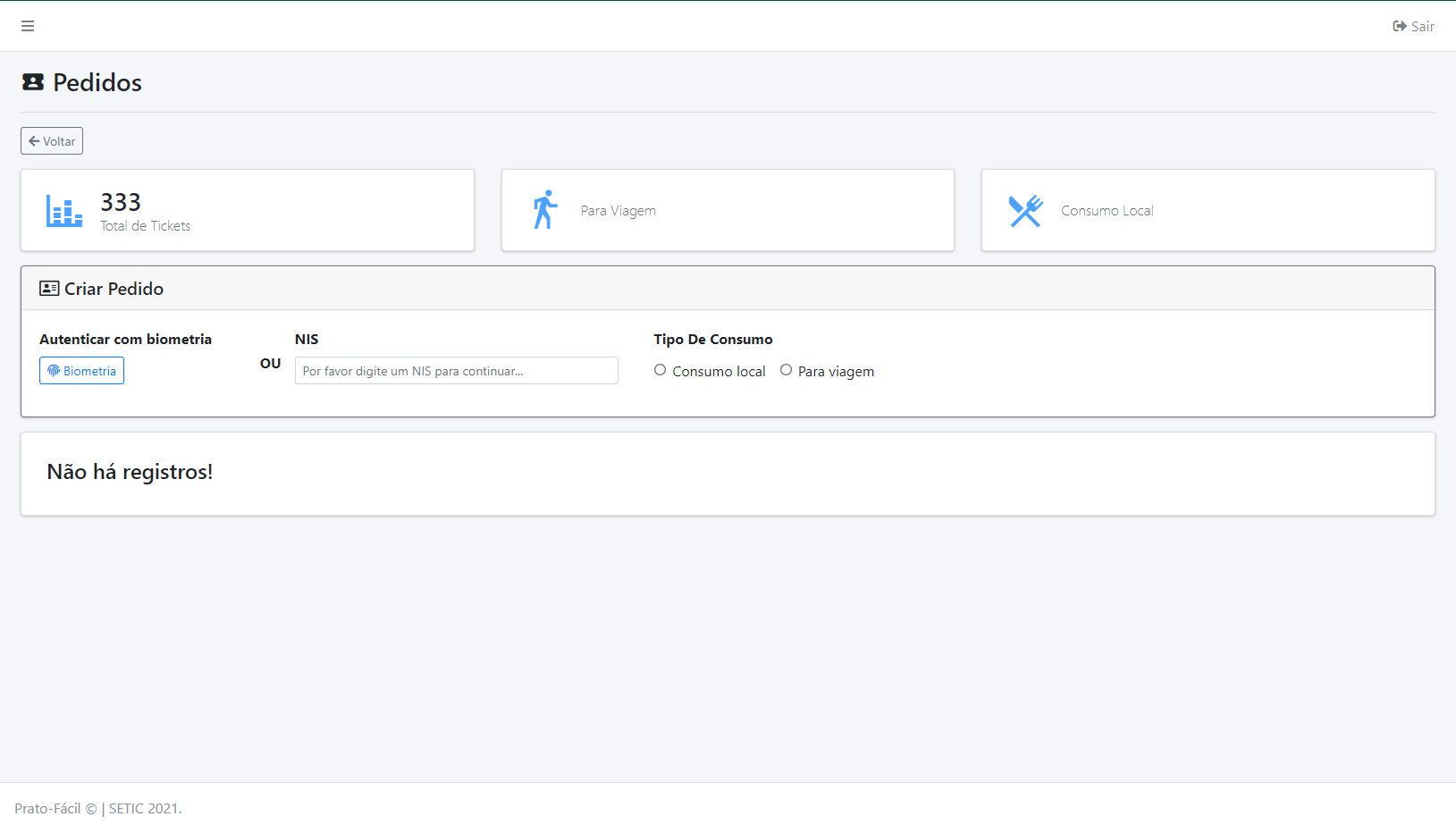Click the Total de Tickets label
This screenshot has width=1456, height=833.
[x=145, y=226]
